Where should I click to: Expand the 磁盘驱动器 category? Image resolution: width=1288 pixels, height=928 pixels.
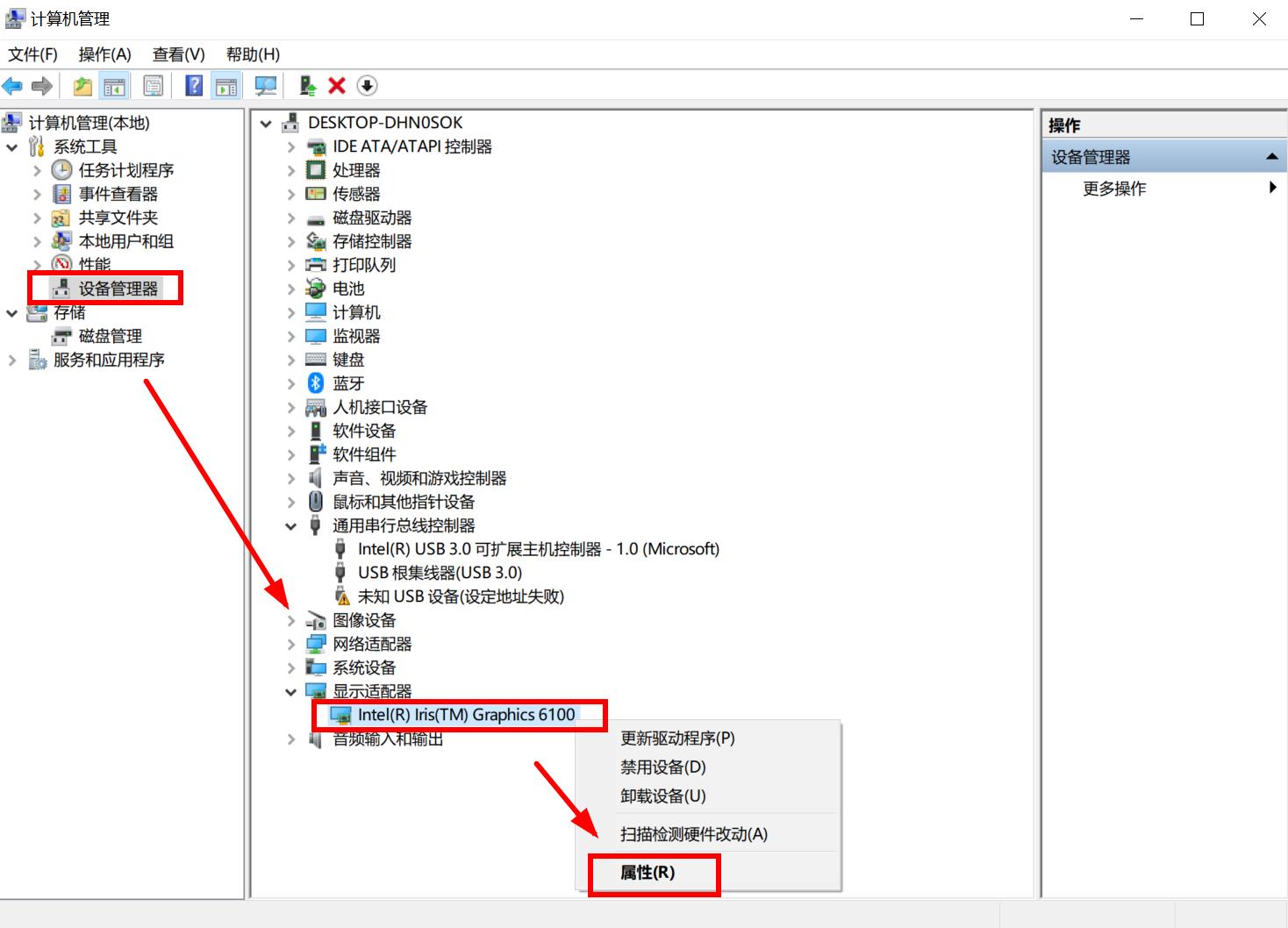click(x=291, y=218)
